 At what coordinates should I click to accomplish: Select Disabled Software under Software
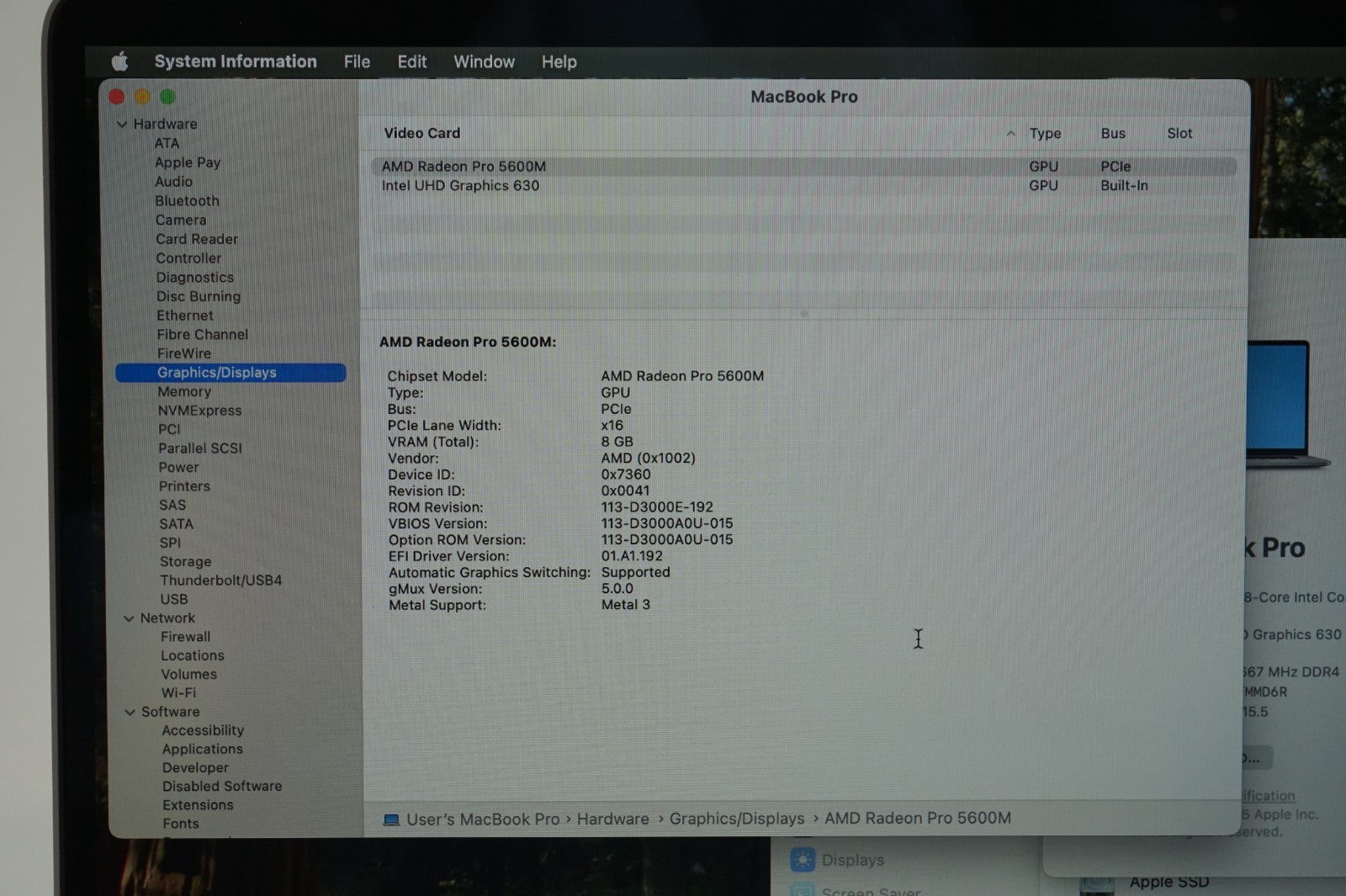pyautogui.click(x=222, y=786)
